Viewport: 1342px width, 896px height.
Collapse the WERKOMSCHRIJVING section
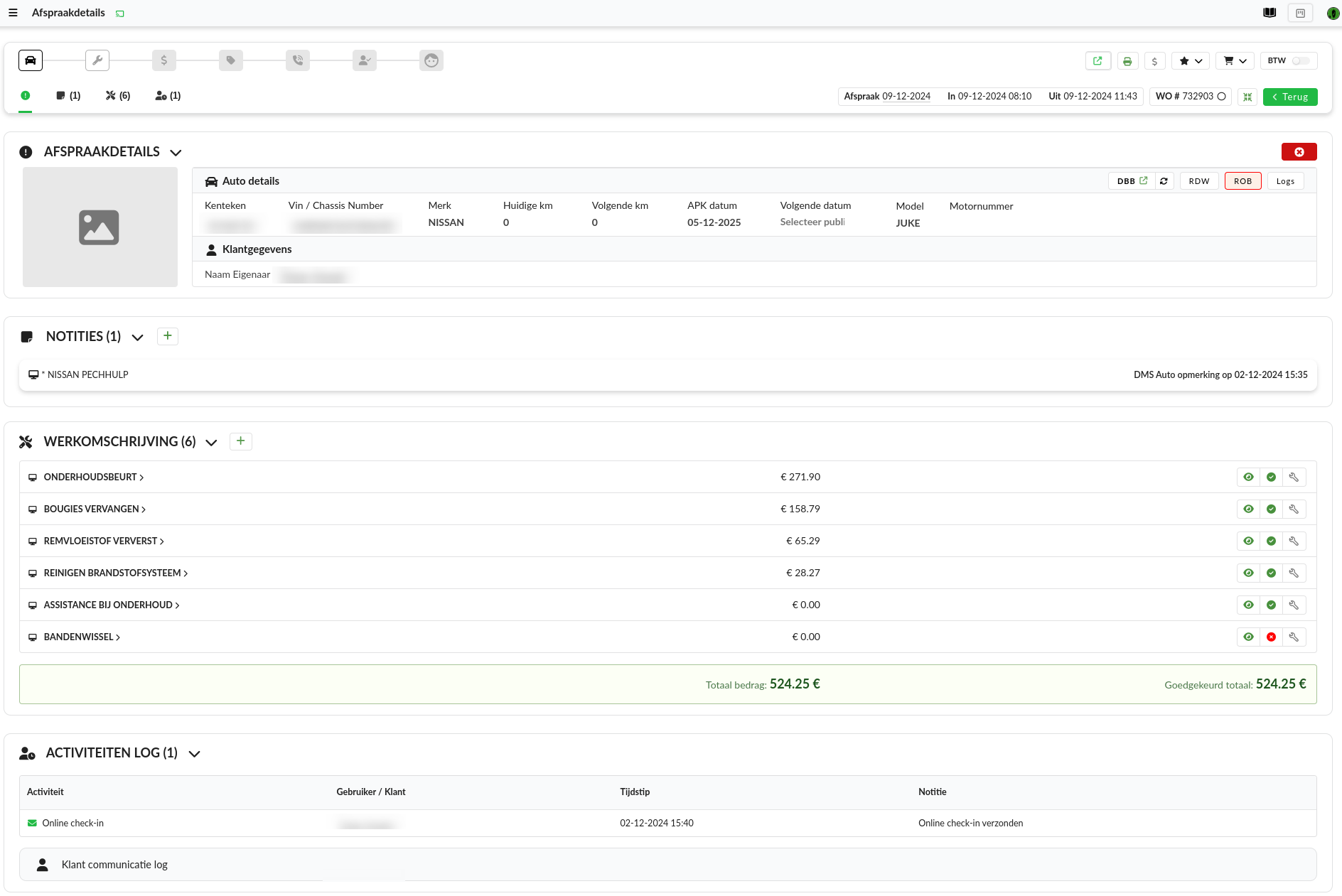point(211,443)
